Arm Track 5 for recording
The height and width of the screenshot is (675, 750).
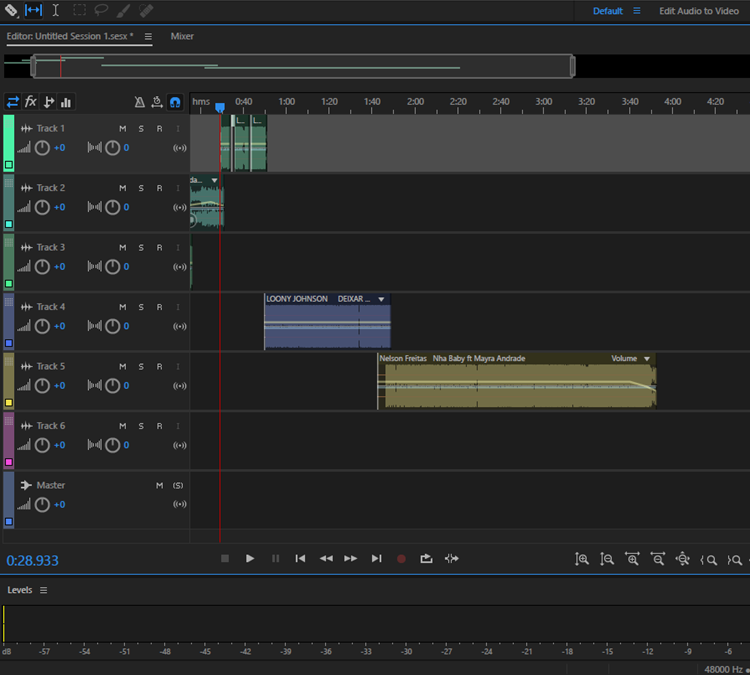pyautogui.click(x=159, y=366)
